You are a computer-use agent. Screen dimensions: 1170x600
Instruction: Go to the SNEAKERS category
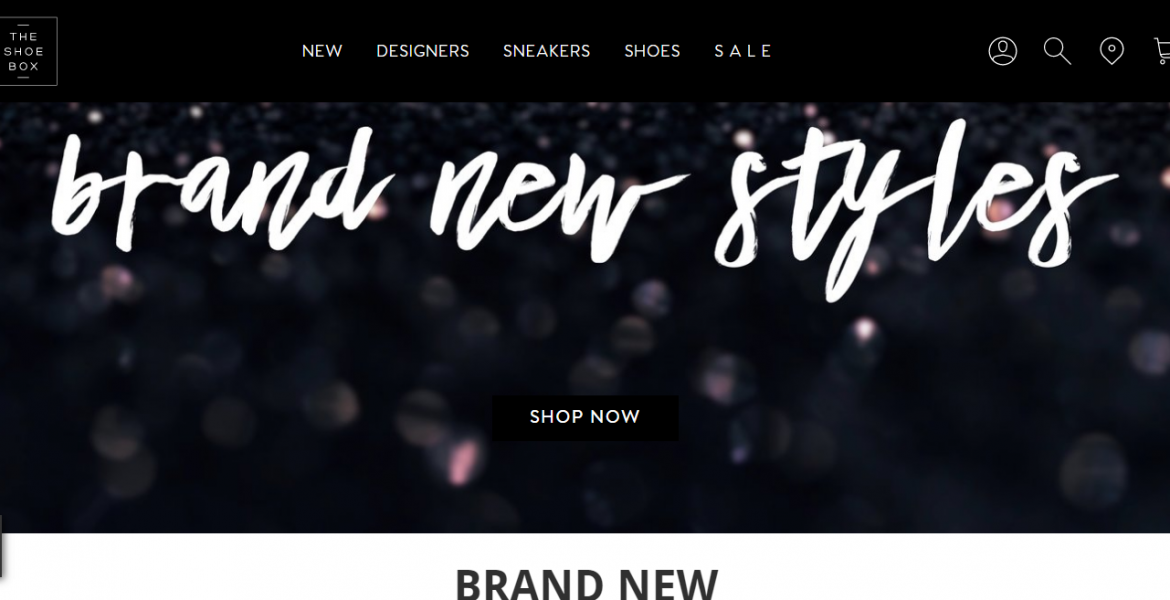point(546,51)
